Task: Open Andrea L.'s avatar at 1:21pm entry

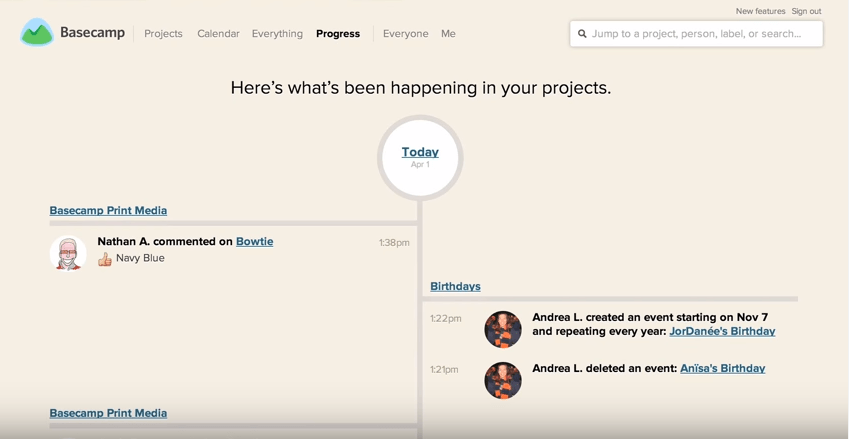Action: coord(503,381)
